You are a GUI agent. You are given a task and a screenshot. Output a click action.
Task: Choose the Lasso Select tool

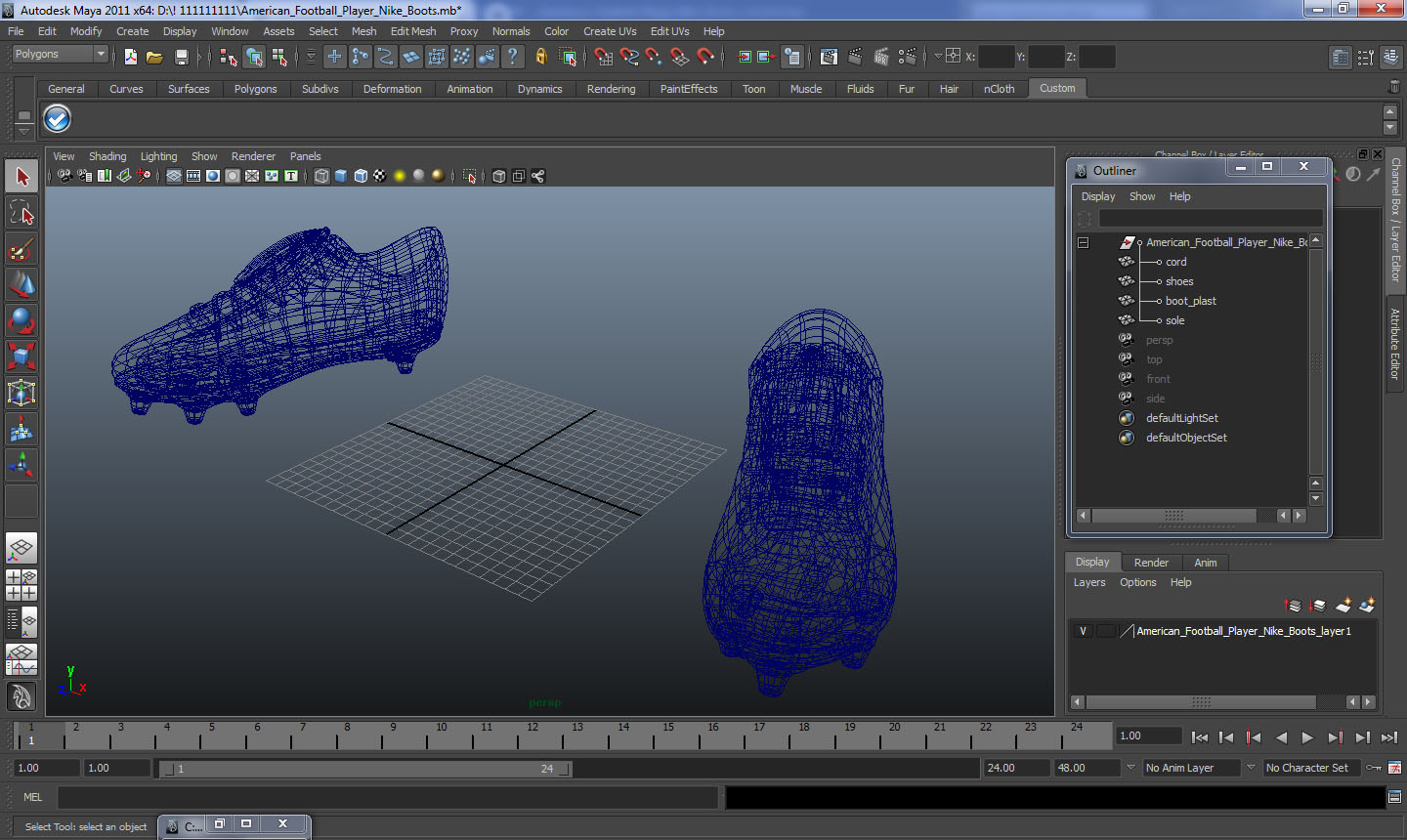21,212
